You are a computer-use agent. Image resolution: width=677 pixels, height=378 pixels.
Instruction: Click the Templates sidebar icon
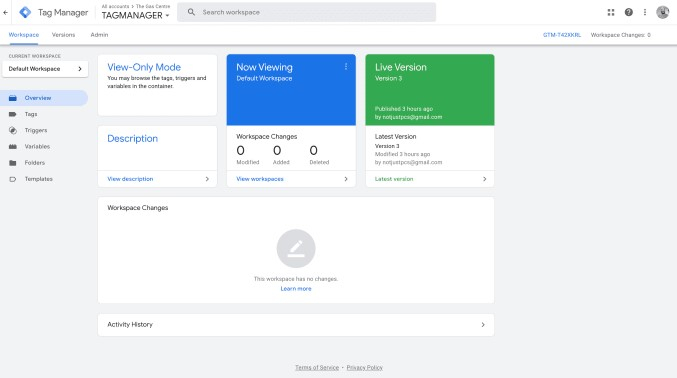click(13, 179)
